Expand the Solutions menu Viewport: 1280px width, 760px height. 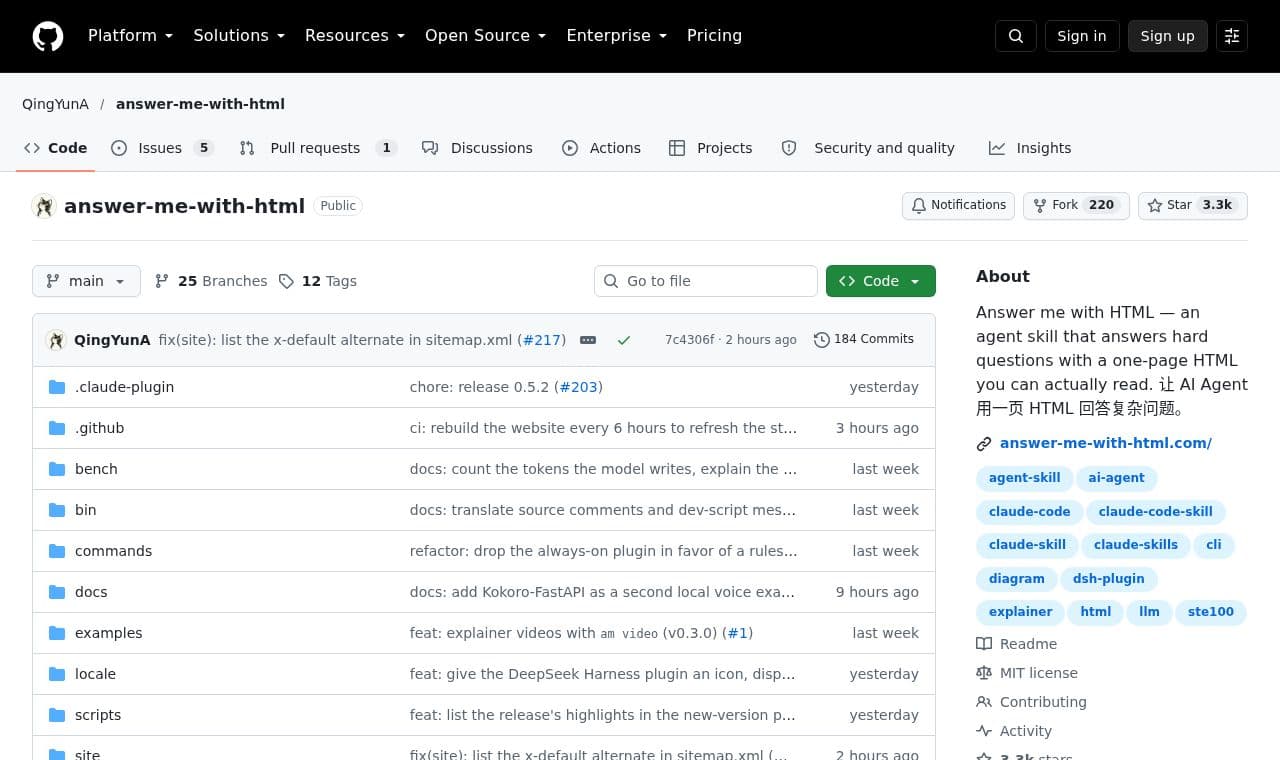coord(239,36)
